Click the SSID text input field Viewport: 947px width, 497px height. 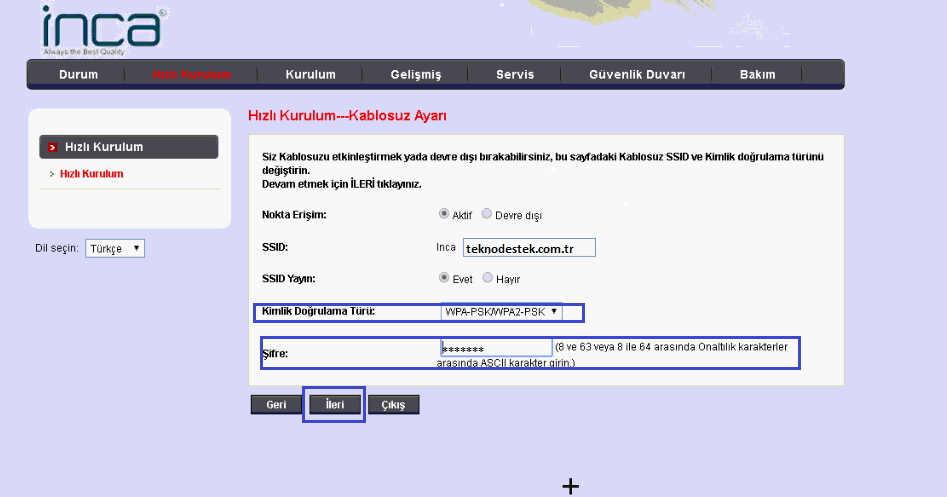click(x=528, y=247)
